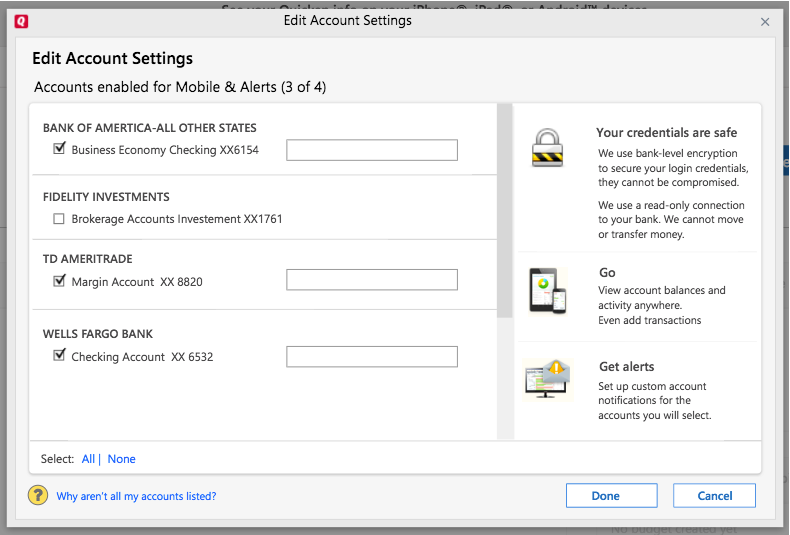The height and width of the screenshot is (535, 790).
Task: Click the accounts list vertical scrollbar thumb
Action: tap(504, 211)
